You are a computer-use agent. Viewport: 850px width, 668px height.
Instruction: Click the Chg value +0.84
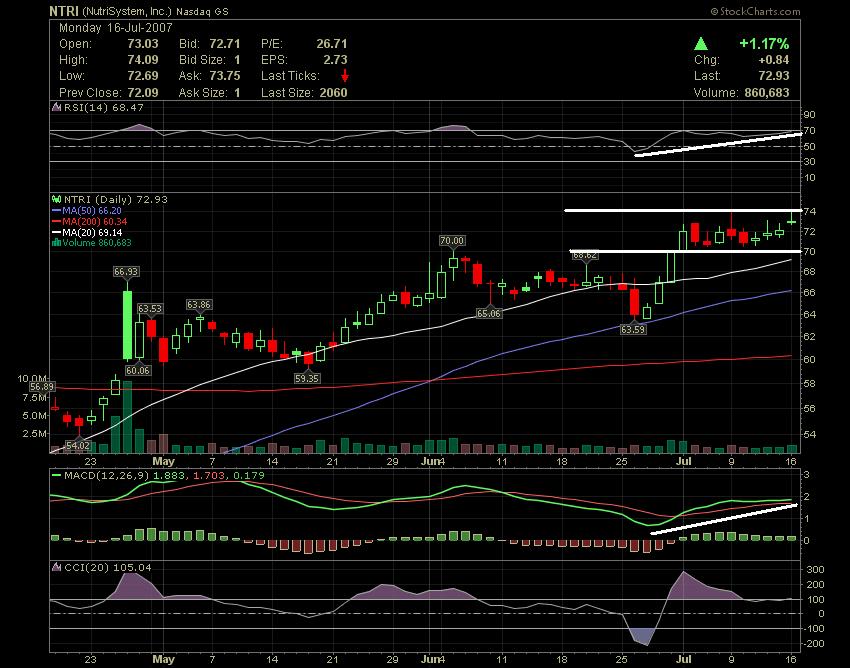(774, 60)
